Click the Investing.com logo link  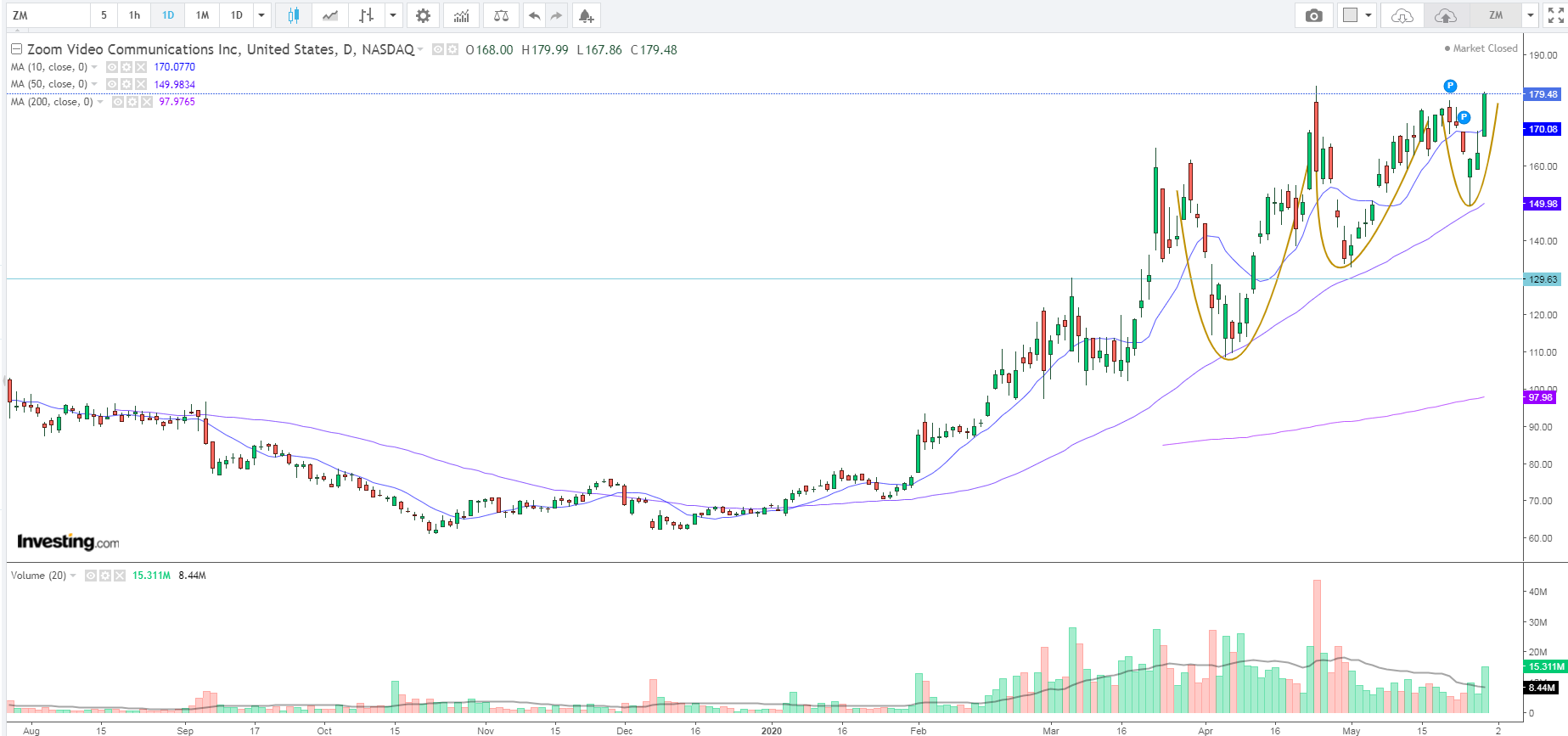tap(68, 542)
